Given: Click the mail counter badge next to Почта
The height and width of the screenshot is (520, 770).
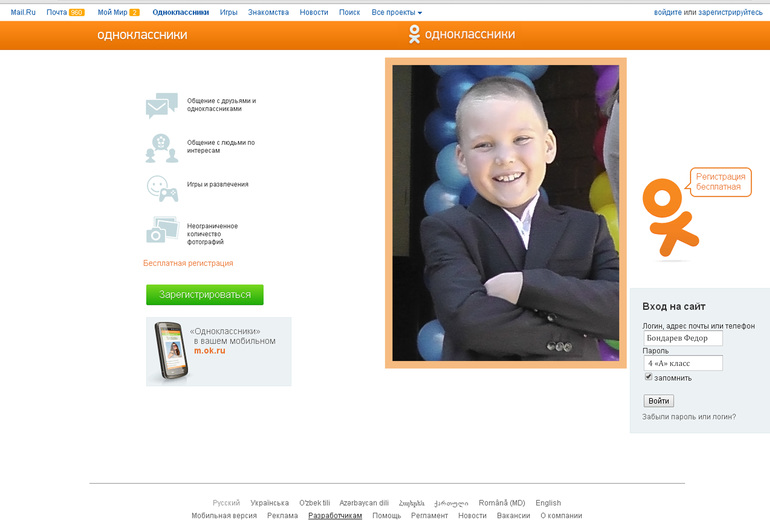Looking at the screenshot, I should (x=77, y=12).
